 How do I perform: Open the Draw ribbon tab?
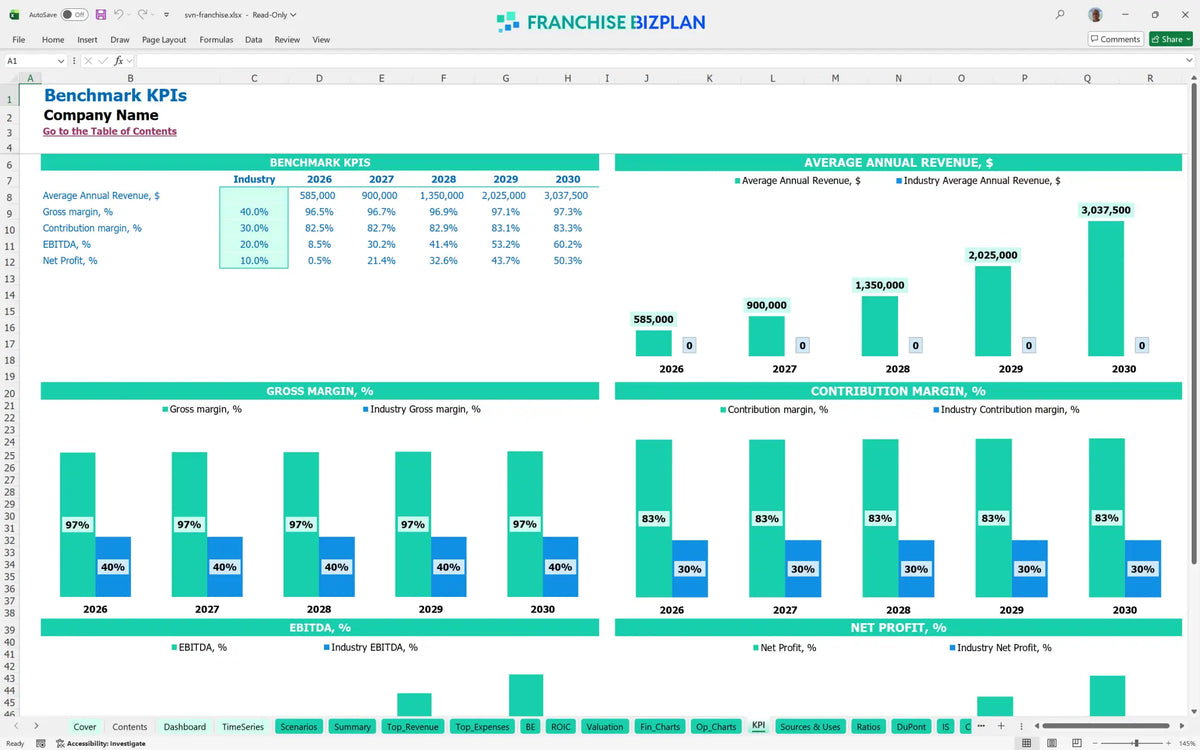[x=120, y=39]
